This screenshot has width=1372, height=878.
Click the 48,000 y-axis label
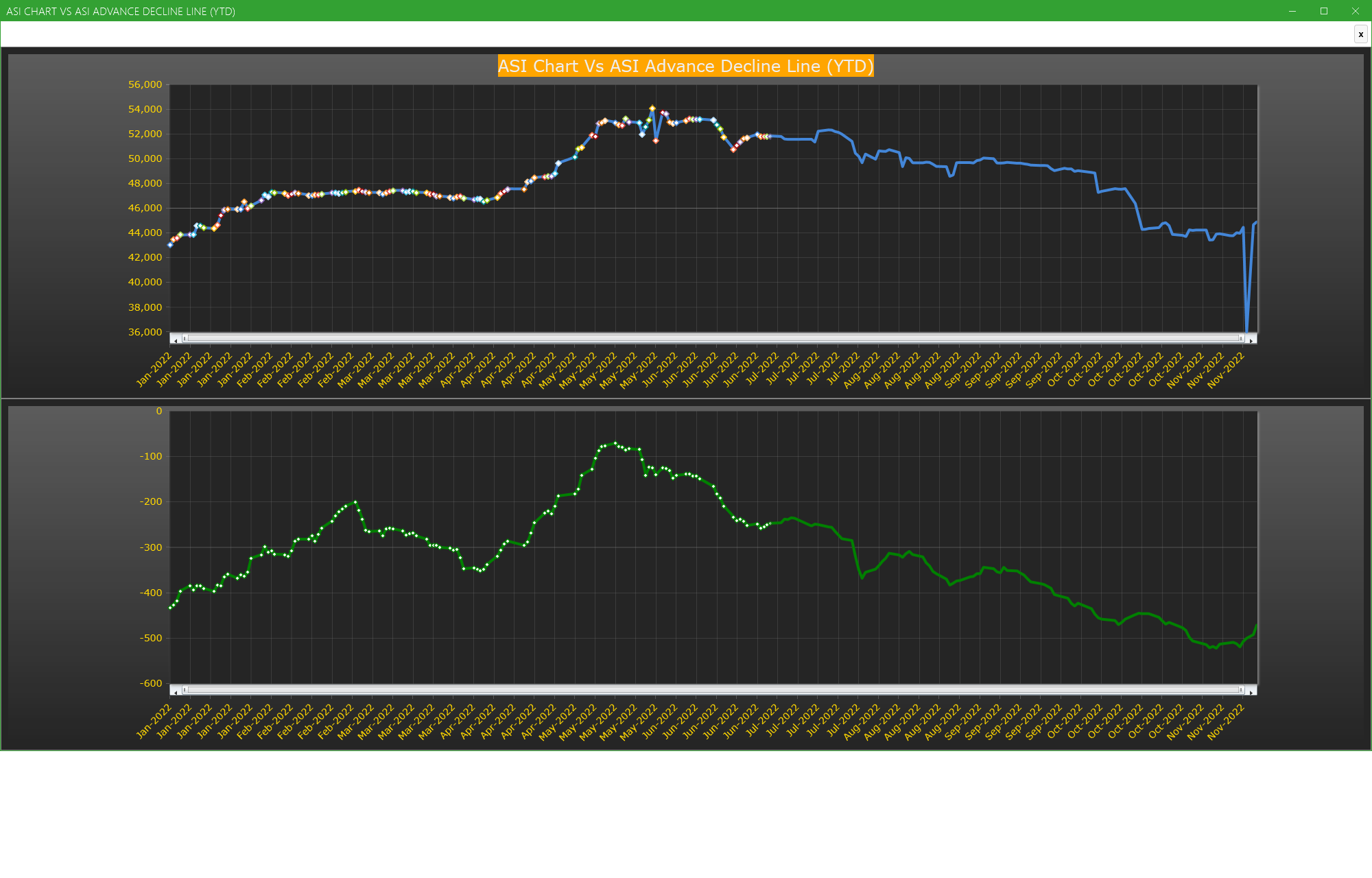tap(145, 183)
